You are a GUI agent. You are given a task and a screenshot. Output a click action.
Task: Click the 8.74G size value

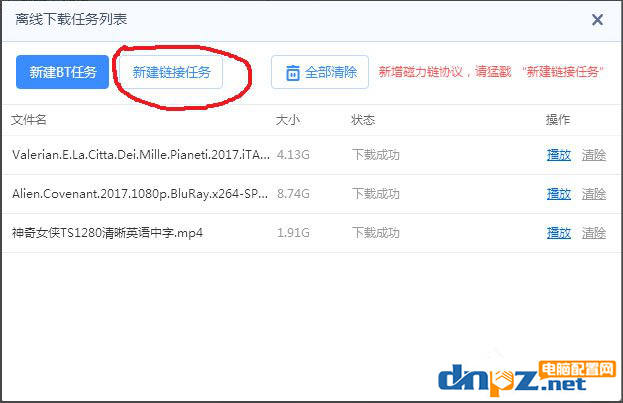(x=293, y=194)
